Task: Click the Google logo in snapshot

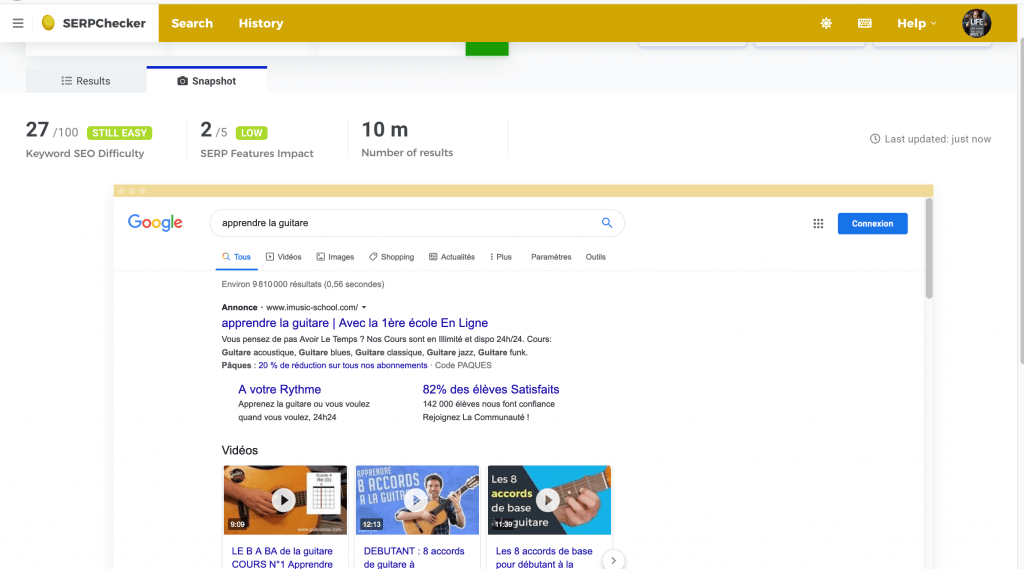Action: (155, 223)
